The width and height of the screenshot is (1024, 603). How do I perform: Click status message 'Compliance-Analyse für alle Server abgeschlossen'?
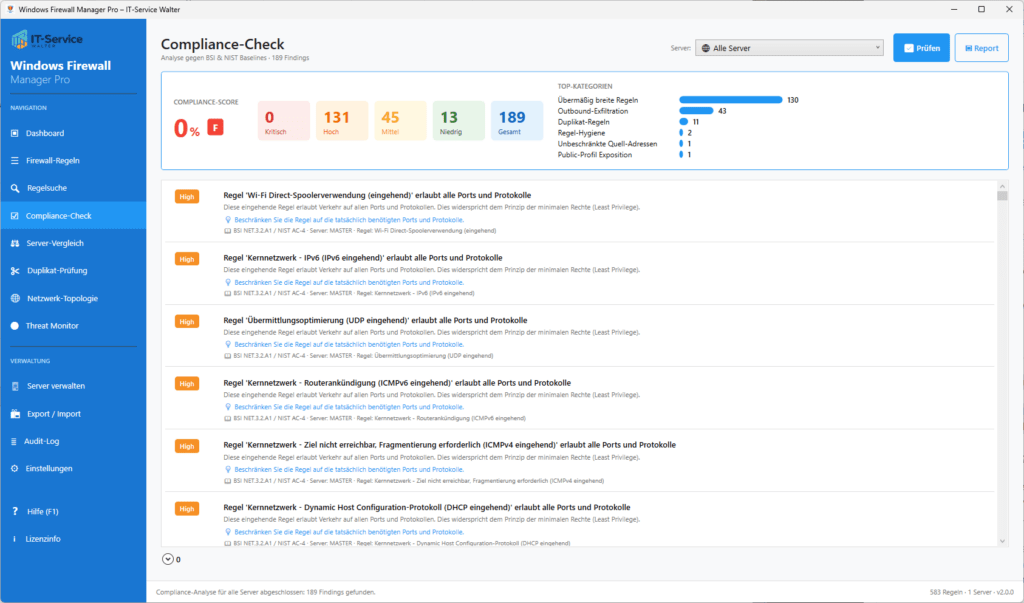coord(265,593)
